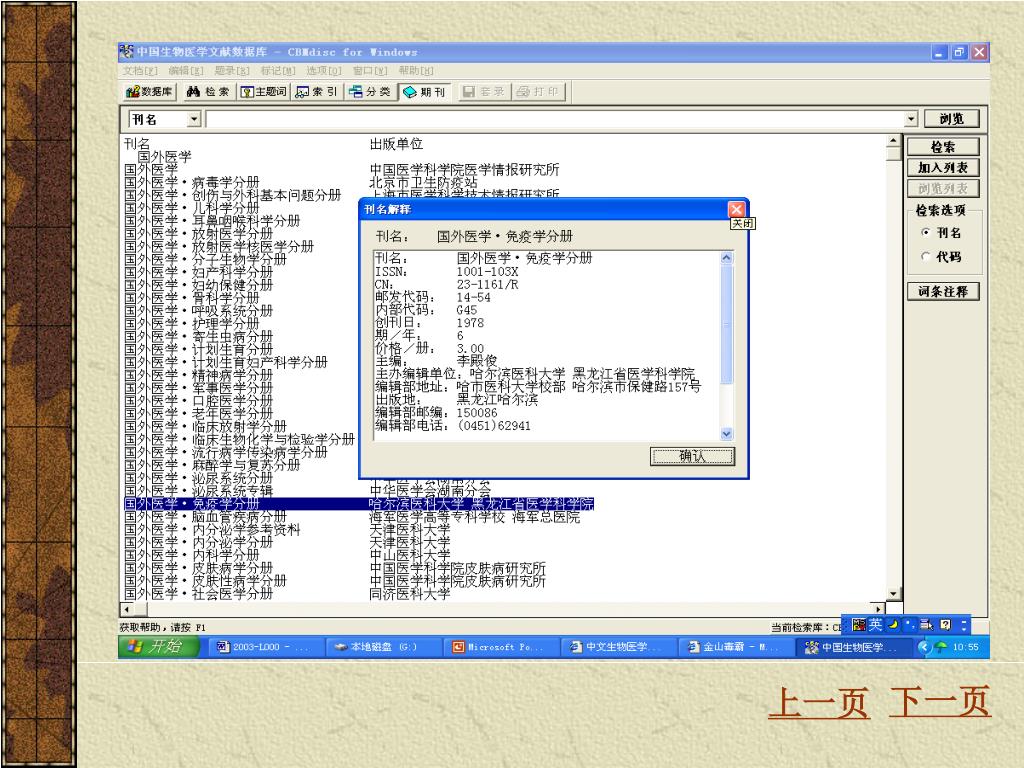
Task: Select row 国外医学·社会医学分册
Action: click(x=199, y=594)
